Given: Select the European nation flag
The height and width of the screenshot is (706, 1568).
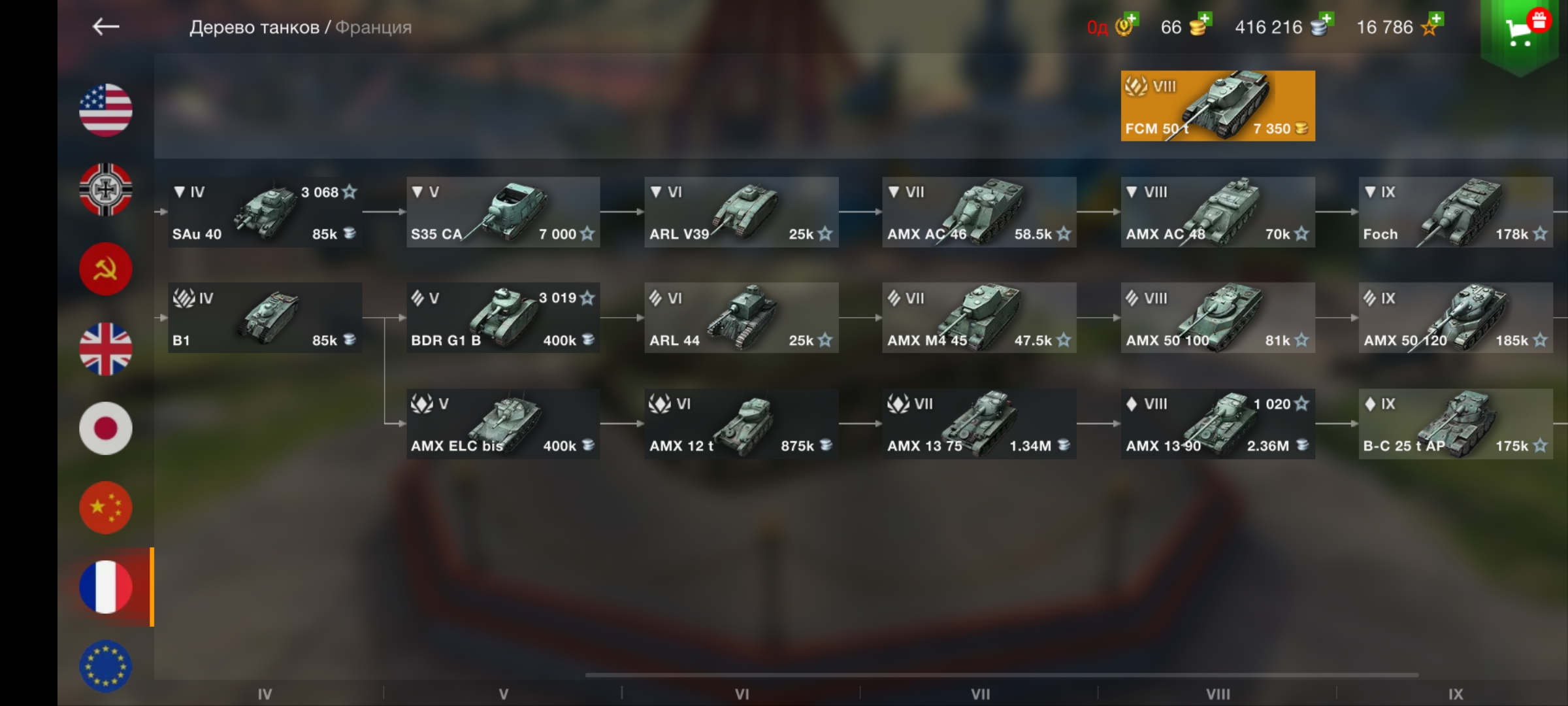Looking at the screenshot, I should (106, 666).
